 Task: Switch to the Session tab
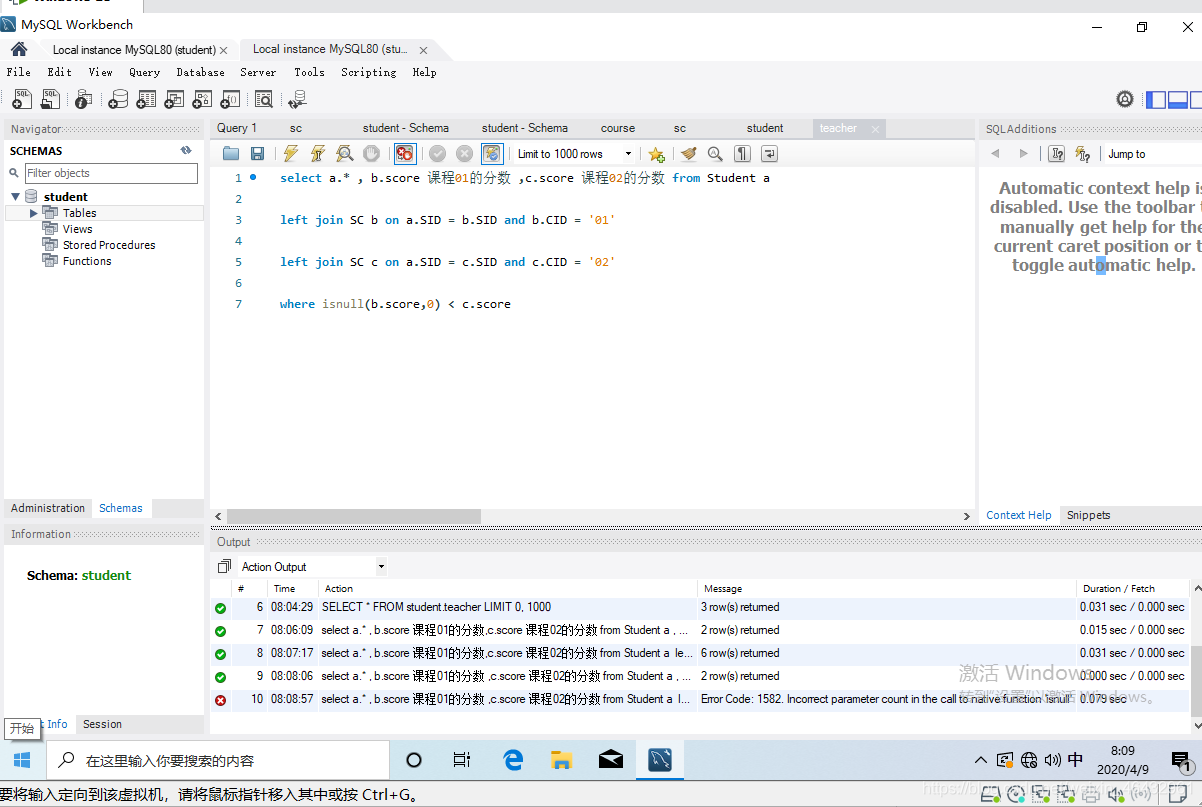point(102,724)
